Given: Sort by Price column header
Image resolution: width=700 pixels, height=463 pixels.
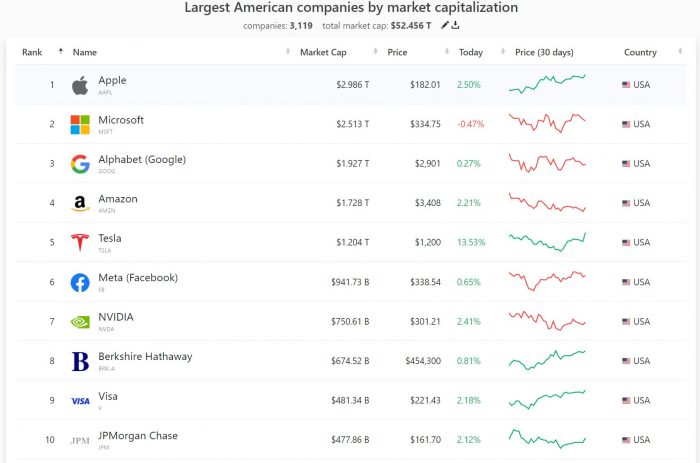Looking at the screenshot, I should (397, 52).
